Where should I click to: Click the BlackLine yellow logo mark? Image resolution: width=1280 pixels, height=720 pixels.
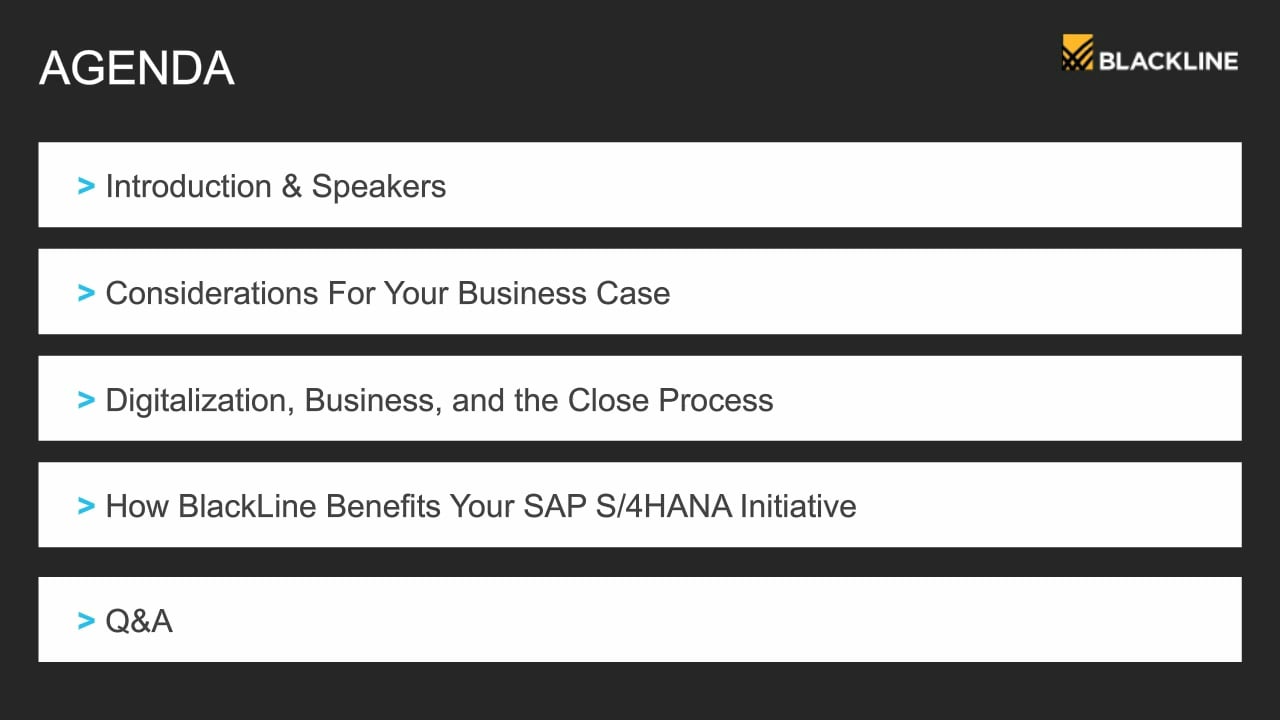[1077, 53]
